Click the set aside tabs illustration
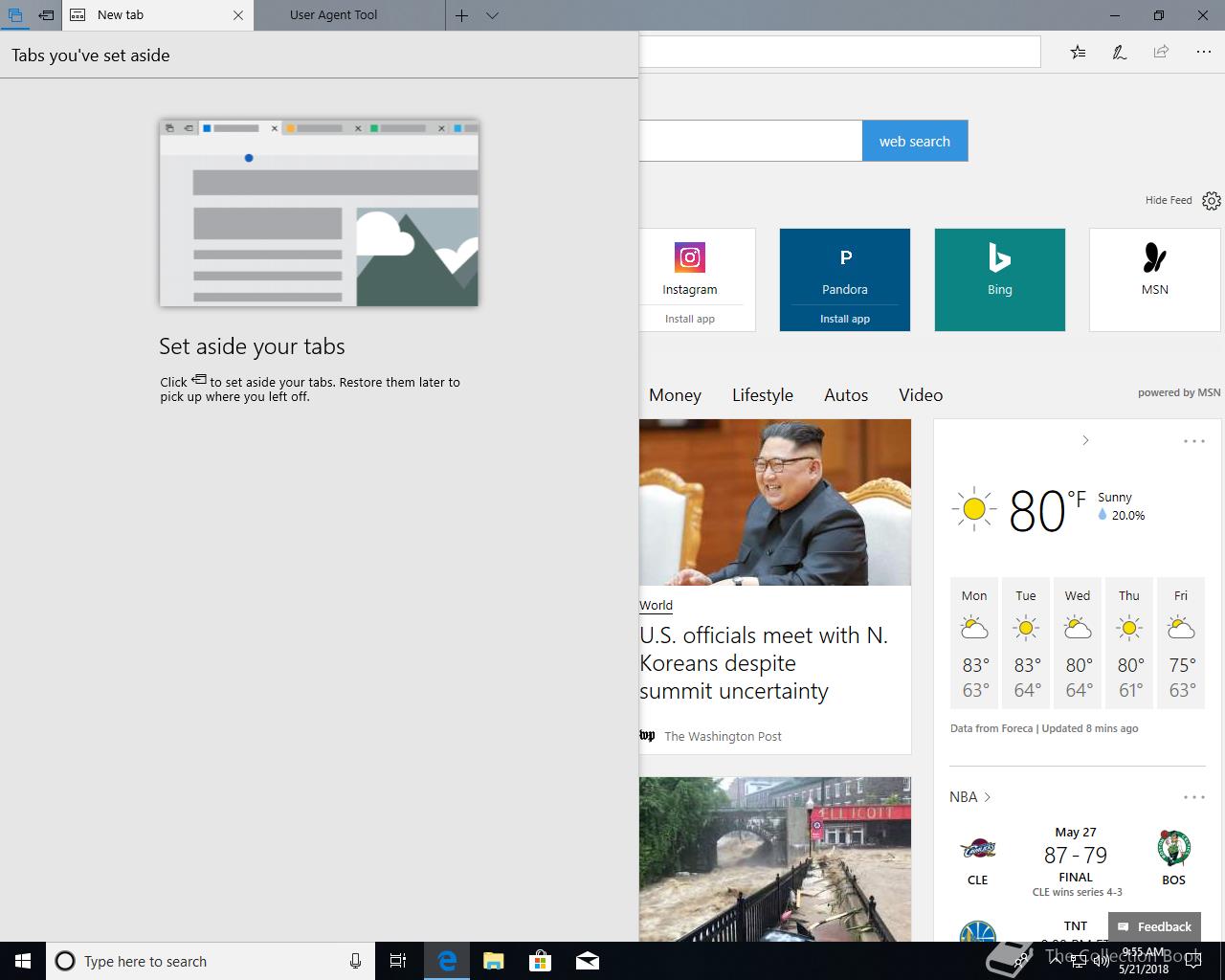Screen dimensions: 1225x980 [x=319, y=212]
